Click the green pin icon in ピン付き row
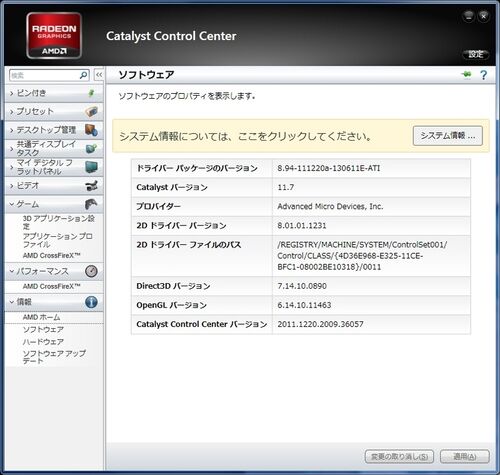This screenshot has height=475, width=500. (91, 93)
